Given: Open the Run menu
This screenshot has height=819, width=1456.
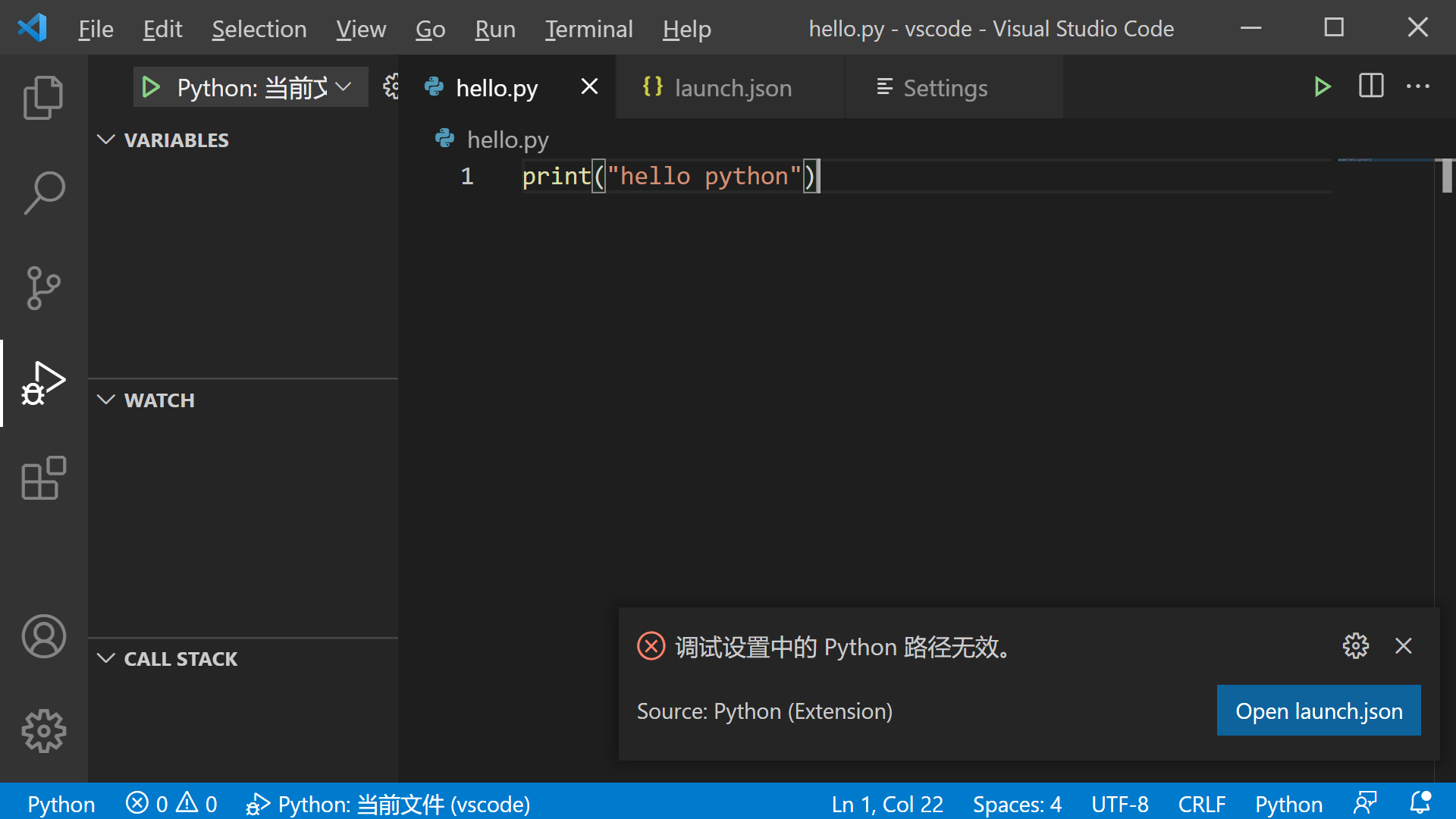Looking at the screenshot, I should pyautogui.click(x=494, y=29).
